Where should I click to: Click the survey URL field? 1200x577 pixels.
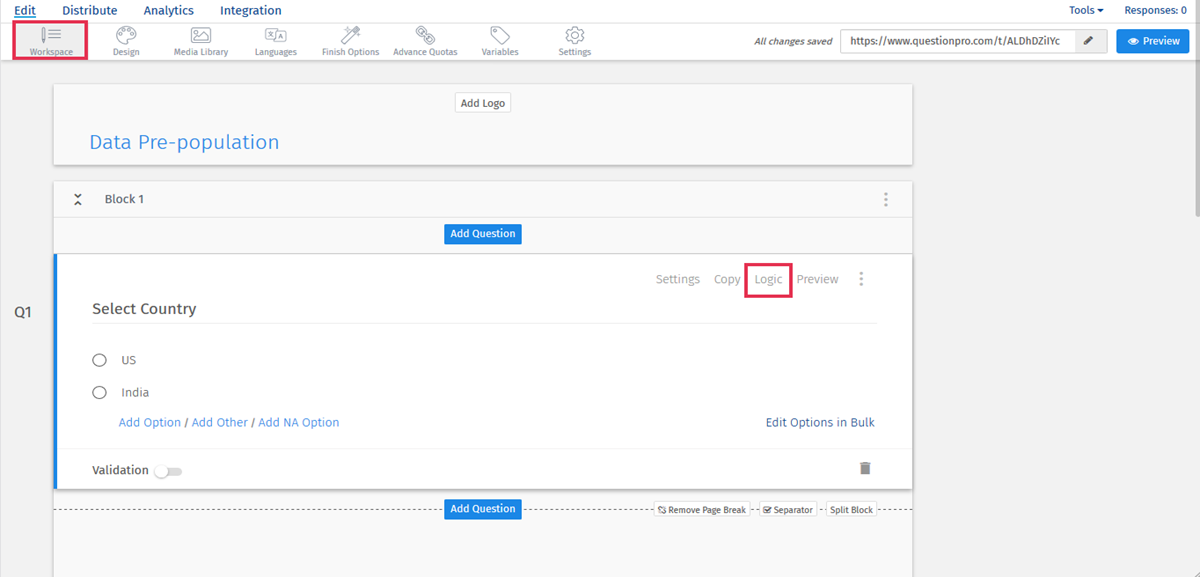tap(956, 41)
